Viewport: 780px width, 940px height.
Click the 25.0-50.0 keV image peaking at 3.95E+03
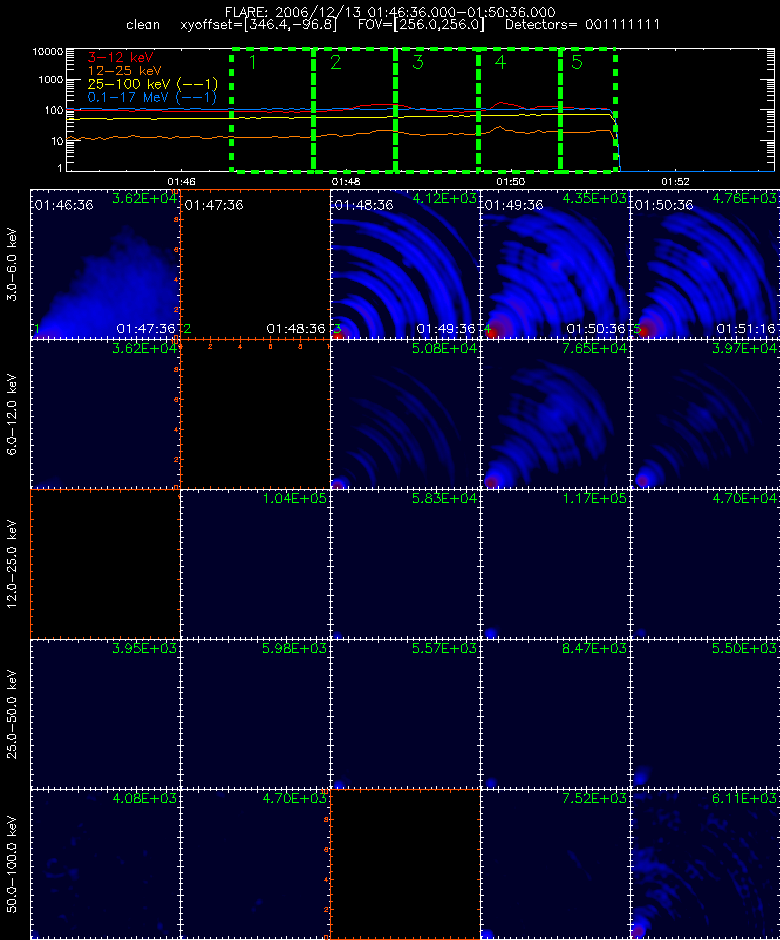[x=106, y=714]
